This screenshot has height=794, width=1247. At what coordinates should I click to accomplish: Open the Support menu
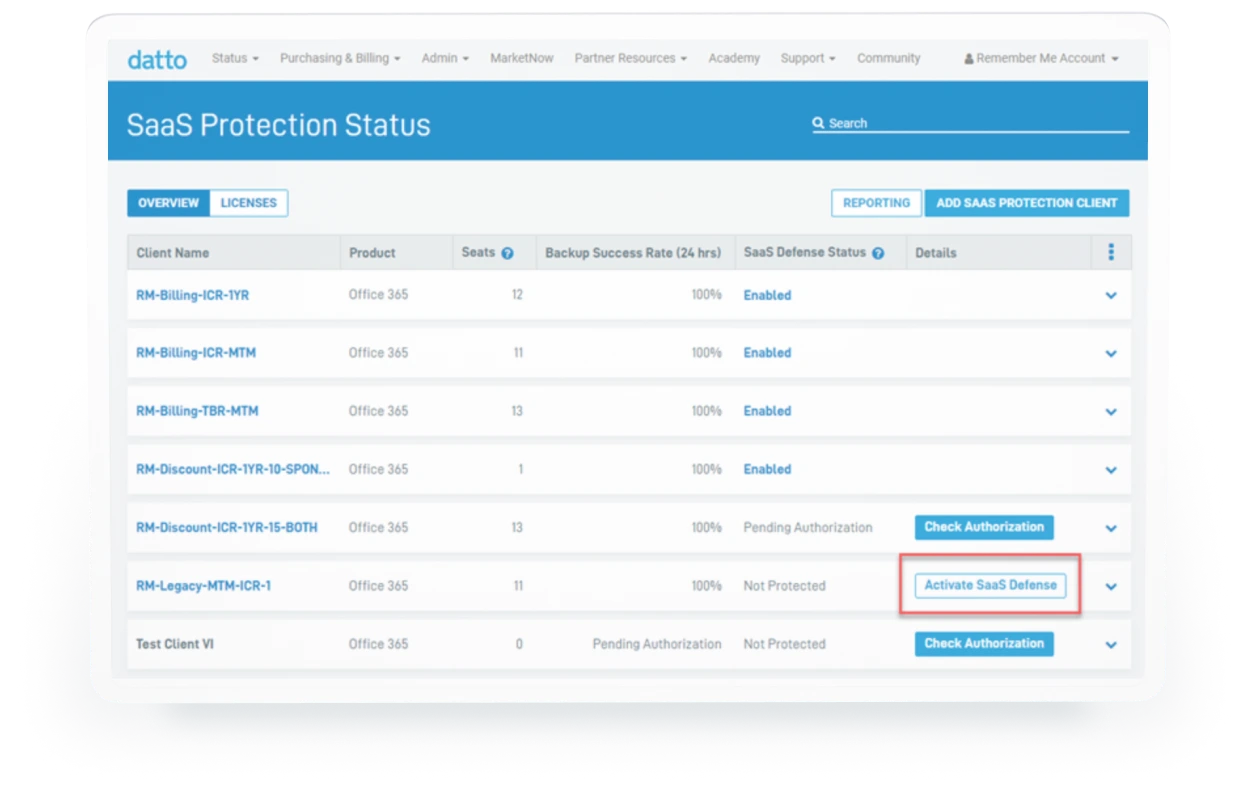[808, 58]
